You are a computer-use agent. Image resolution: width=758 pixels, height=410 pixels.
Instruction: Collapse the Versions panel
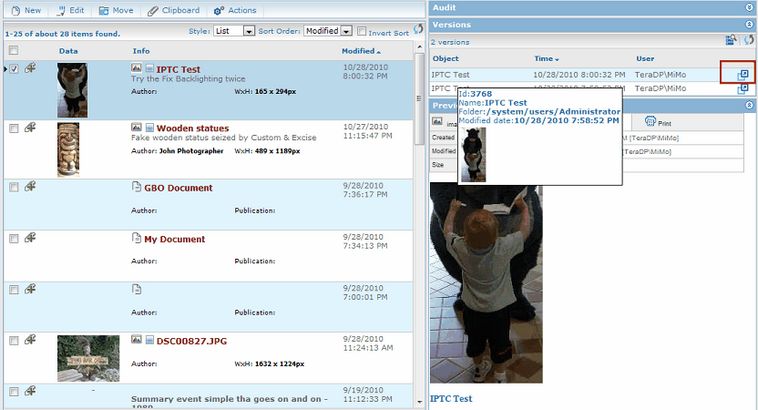[x=749, y=24]
